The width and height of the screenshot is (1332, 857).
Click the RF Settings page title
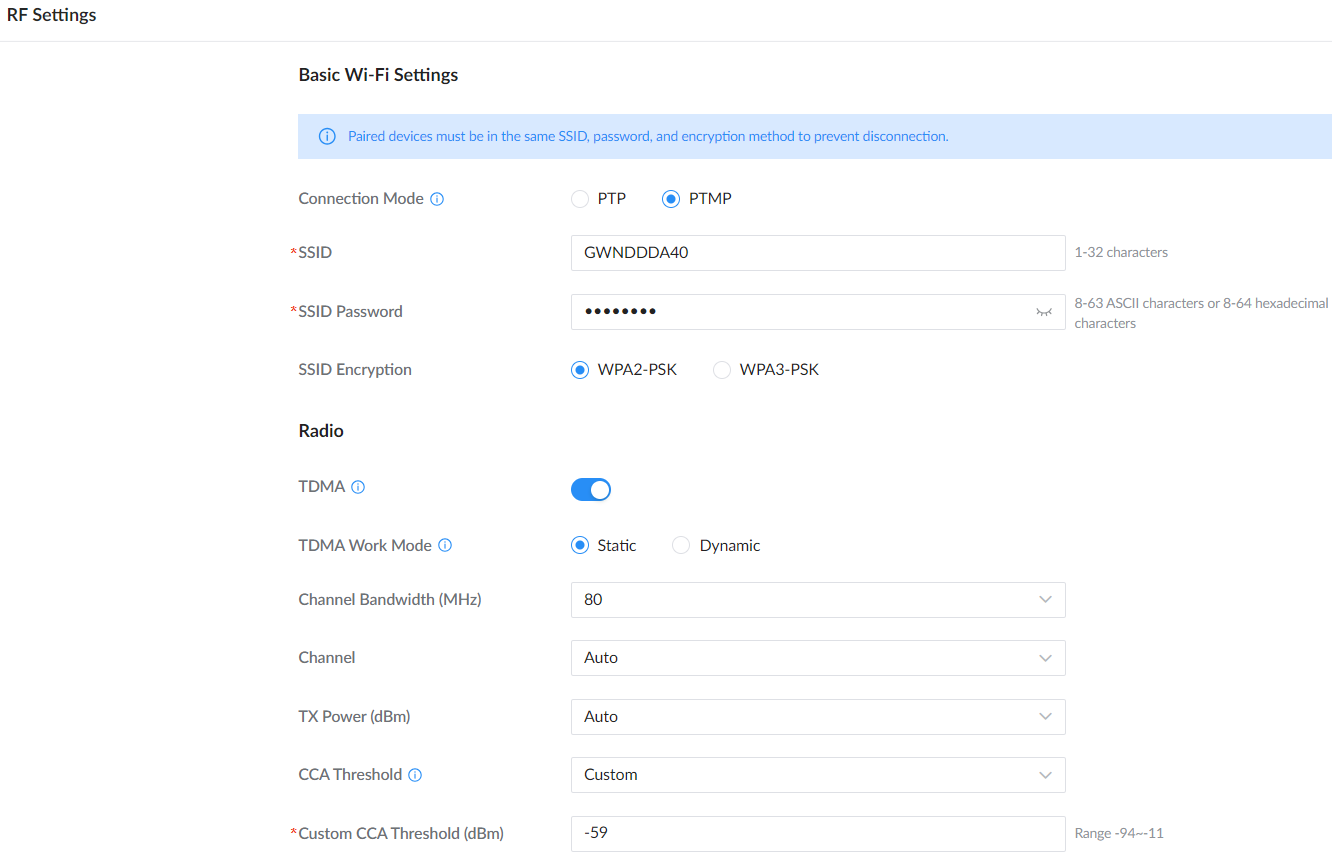[x=52, y=15]
